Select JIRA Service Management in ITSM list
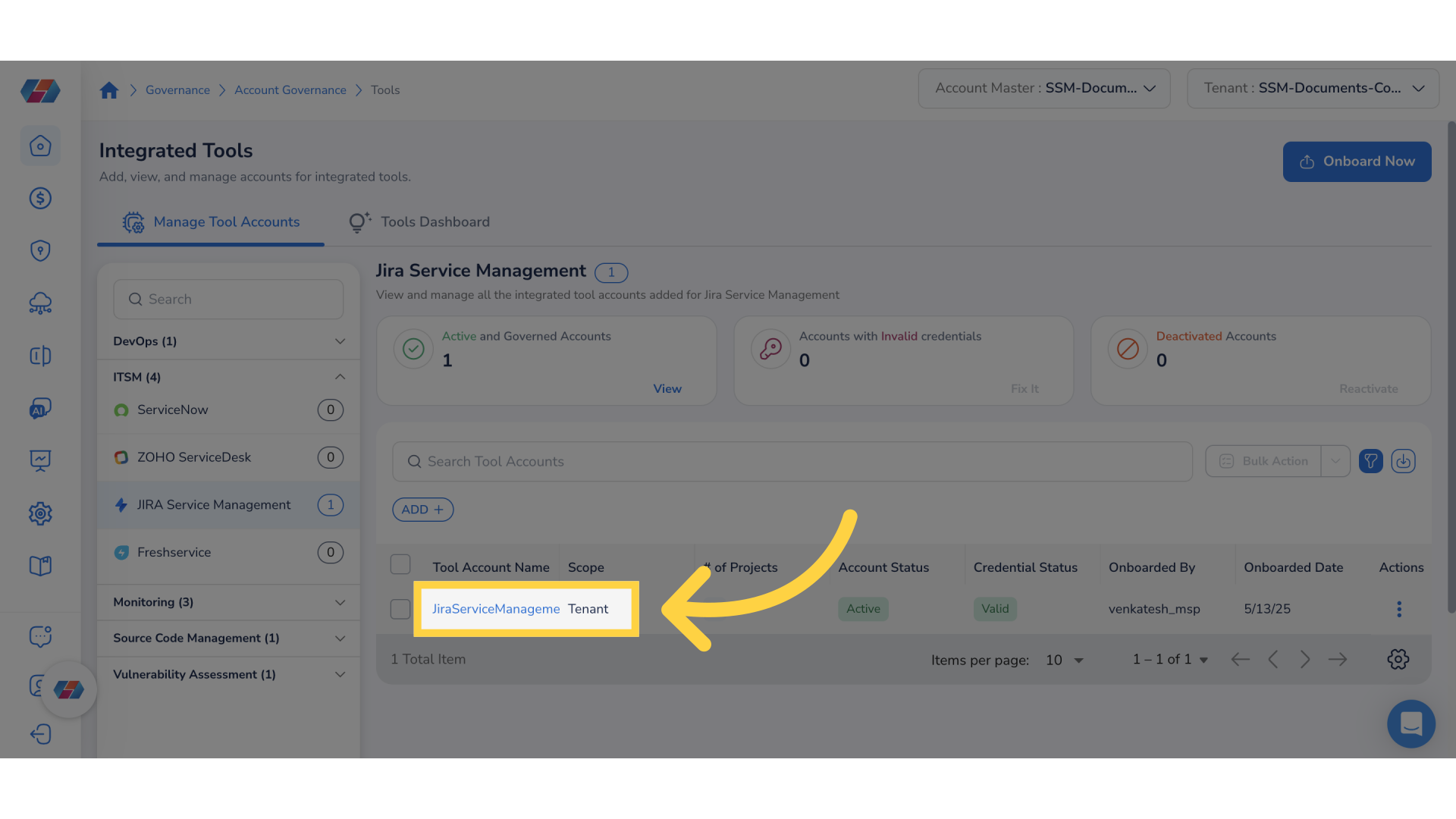 click(x=228, y=505)
